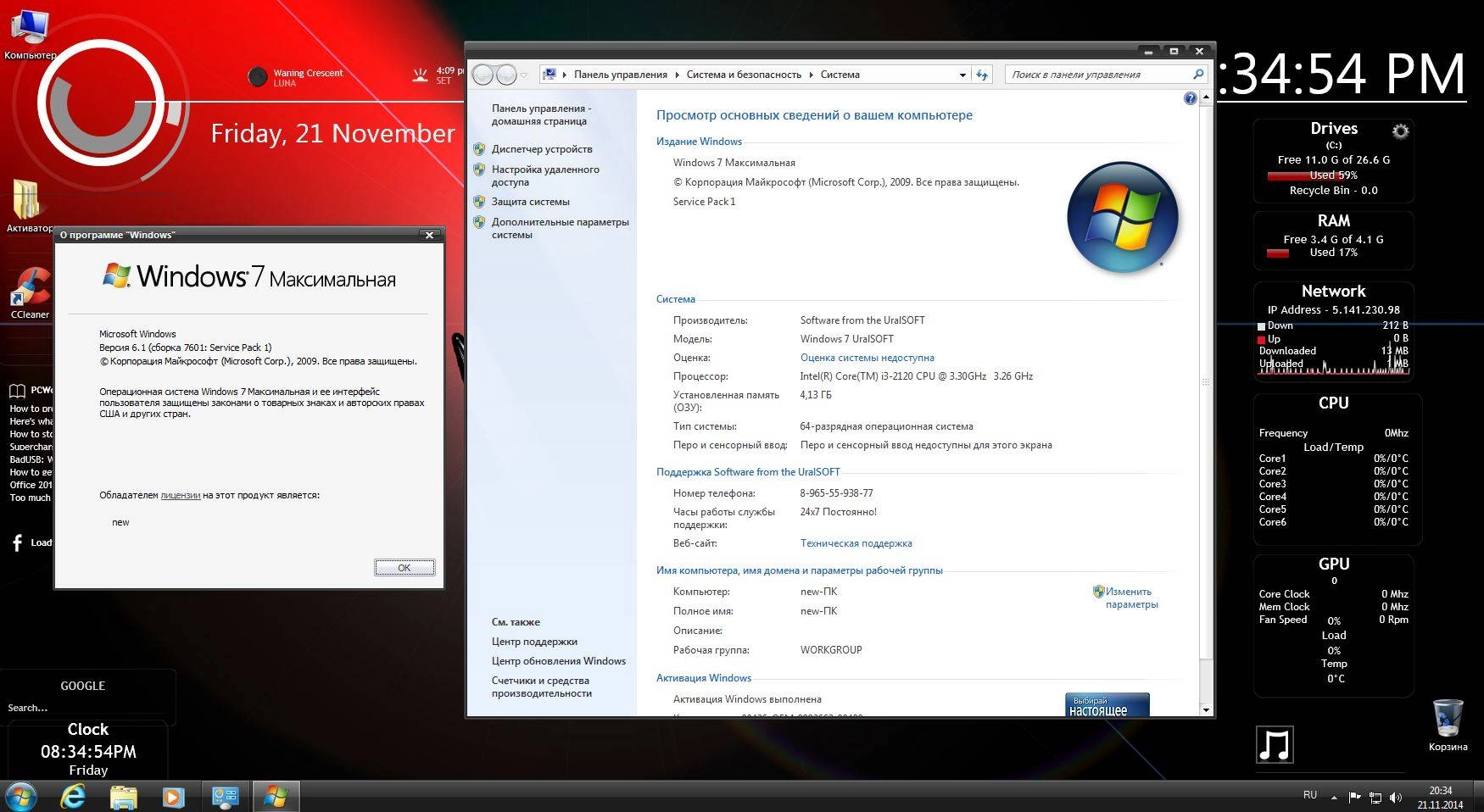
Task: Open Центр поддержки link
Action: click(x=534, y=642)
